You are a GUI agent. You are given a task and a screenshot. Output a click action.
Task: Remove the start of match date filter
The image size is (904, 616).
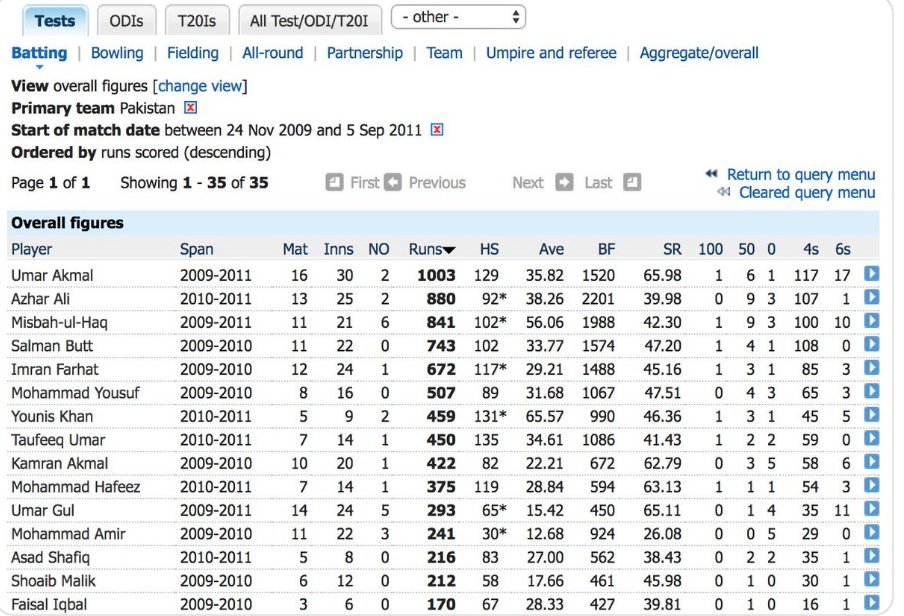(437, 130)
